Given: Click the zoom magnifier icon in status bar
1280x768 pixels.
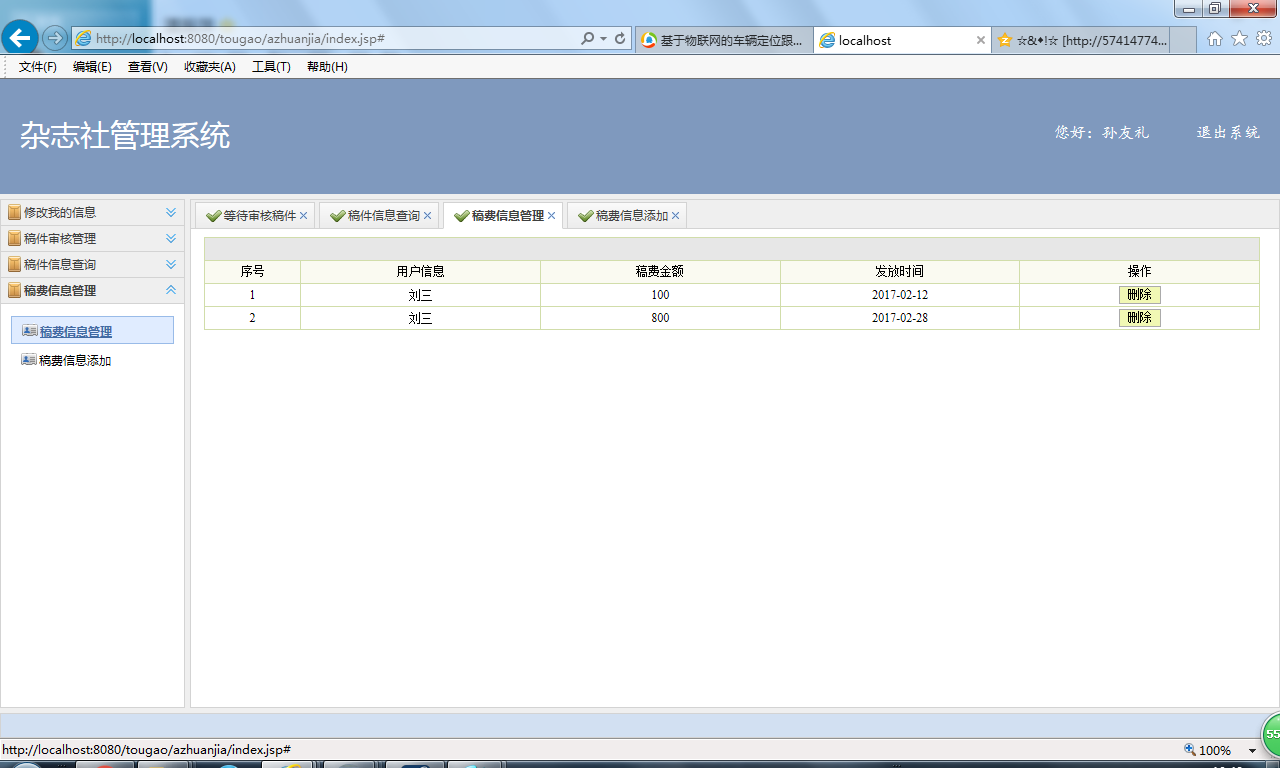Looking at the screenshot, I should click(1190, 749).
